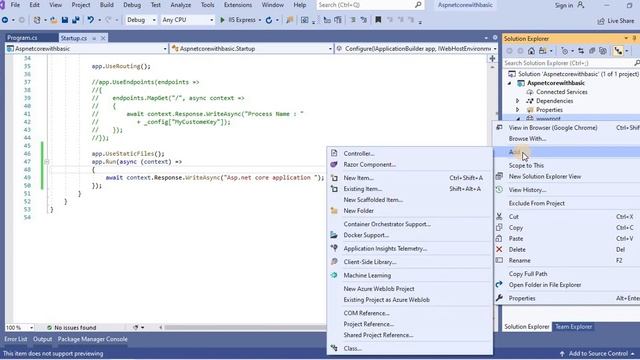Click the Open Folder in File Explorer icon
Viewport: 640px width, 360px height.
click(499, 284)
